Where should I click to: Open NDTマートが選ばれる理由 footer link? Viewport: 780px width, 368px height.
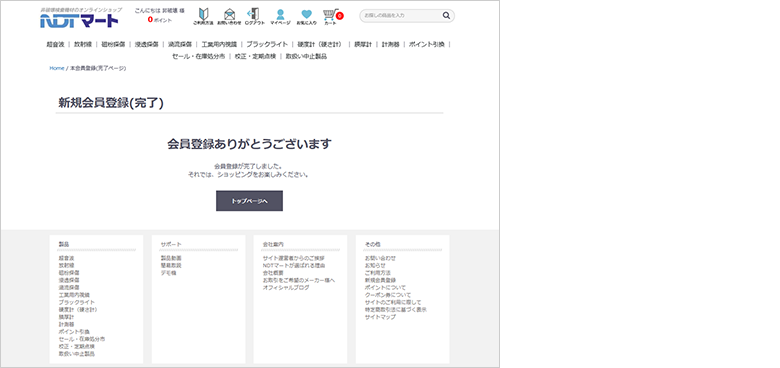coord(294,266)
